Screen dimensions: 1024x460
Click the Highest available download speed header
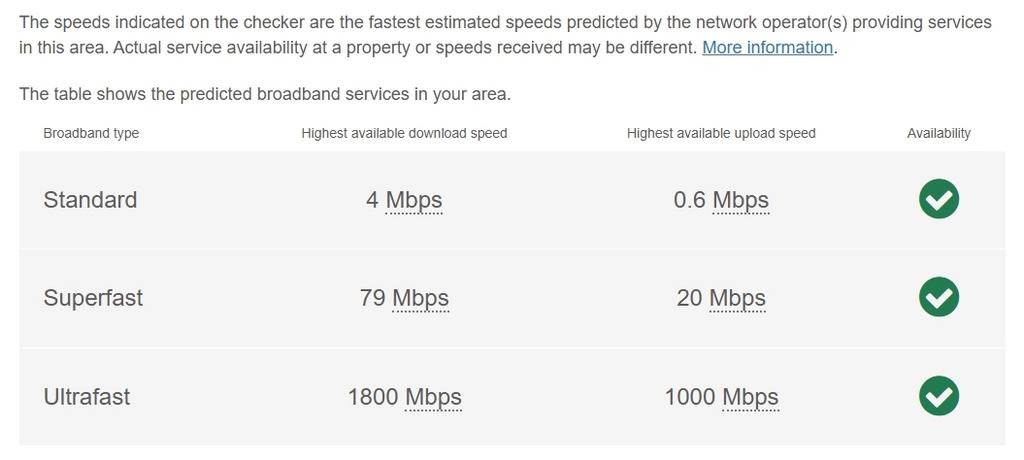(x=404, y=133)
